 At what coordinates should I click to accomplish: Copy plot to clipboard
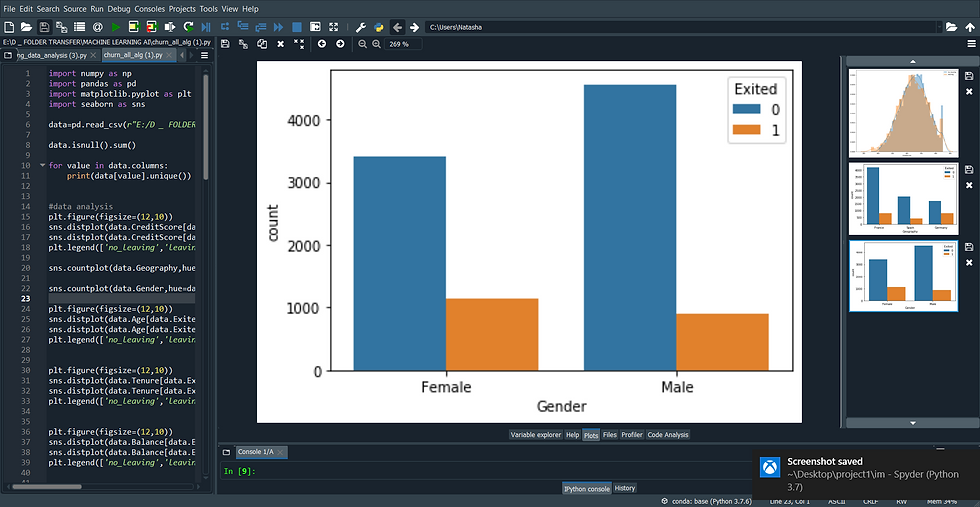coord(262,44)
